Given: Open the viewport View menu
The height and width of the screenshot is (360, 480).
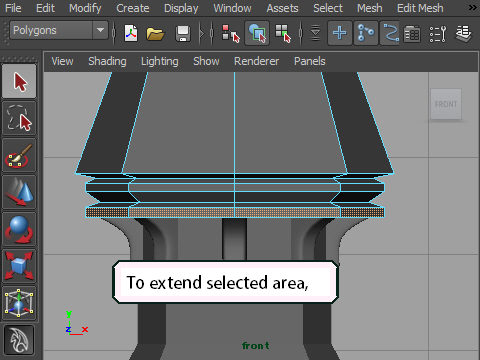Looking at the screenshot, I should [62, 61].
